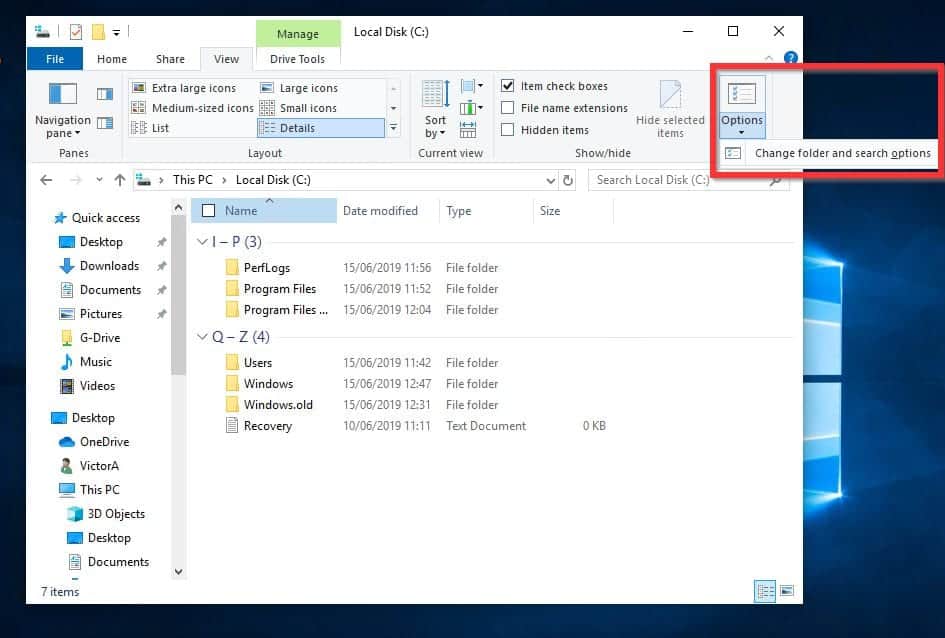This screenshot has width=945, height=638.
Task: Open Downloads in navigation pane
Action: [99, 266]
